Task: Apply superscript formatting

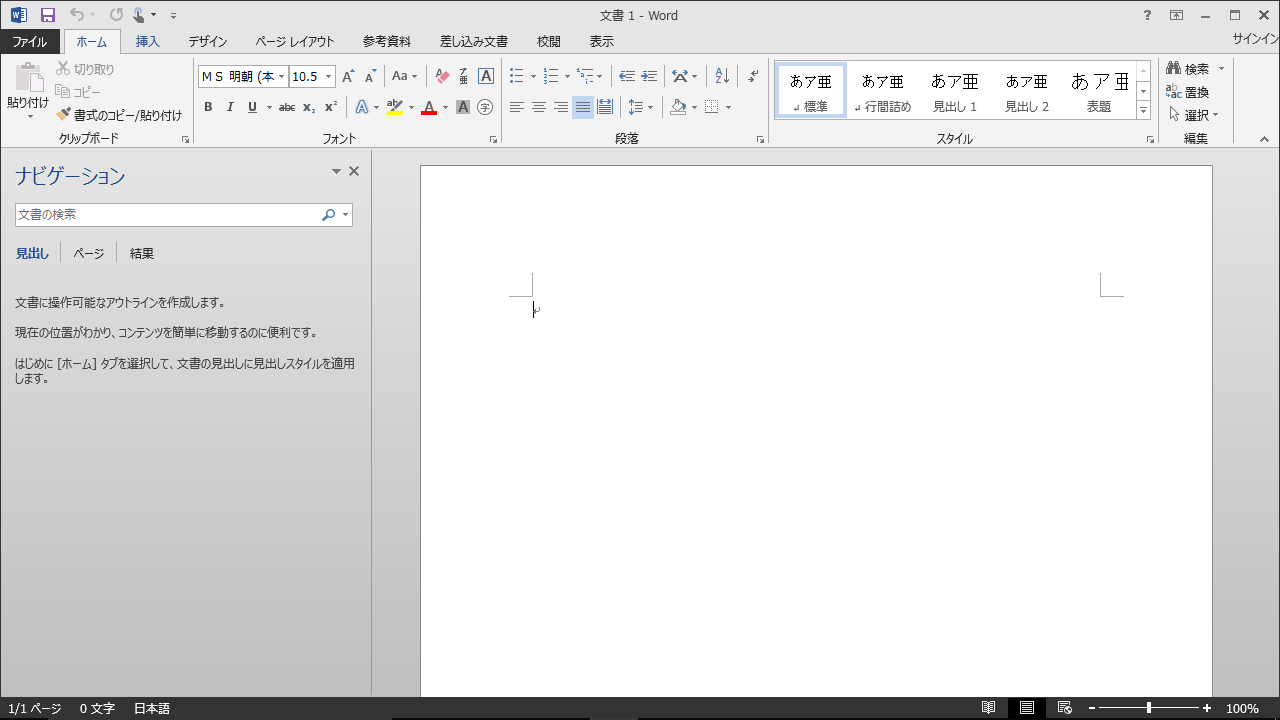Action: (331, 107)
